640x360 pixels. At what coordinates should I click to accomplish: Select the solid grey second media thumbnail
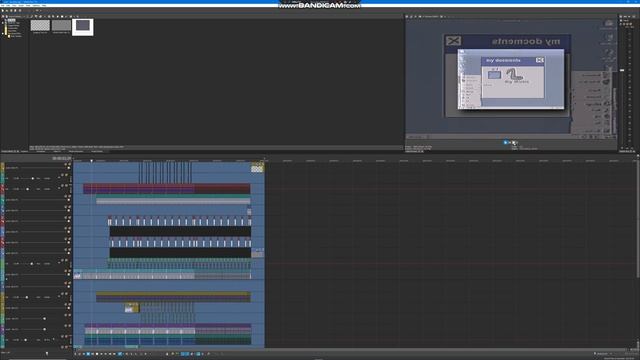pyautogui.click(x=61, y=25)
